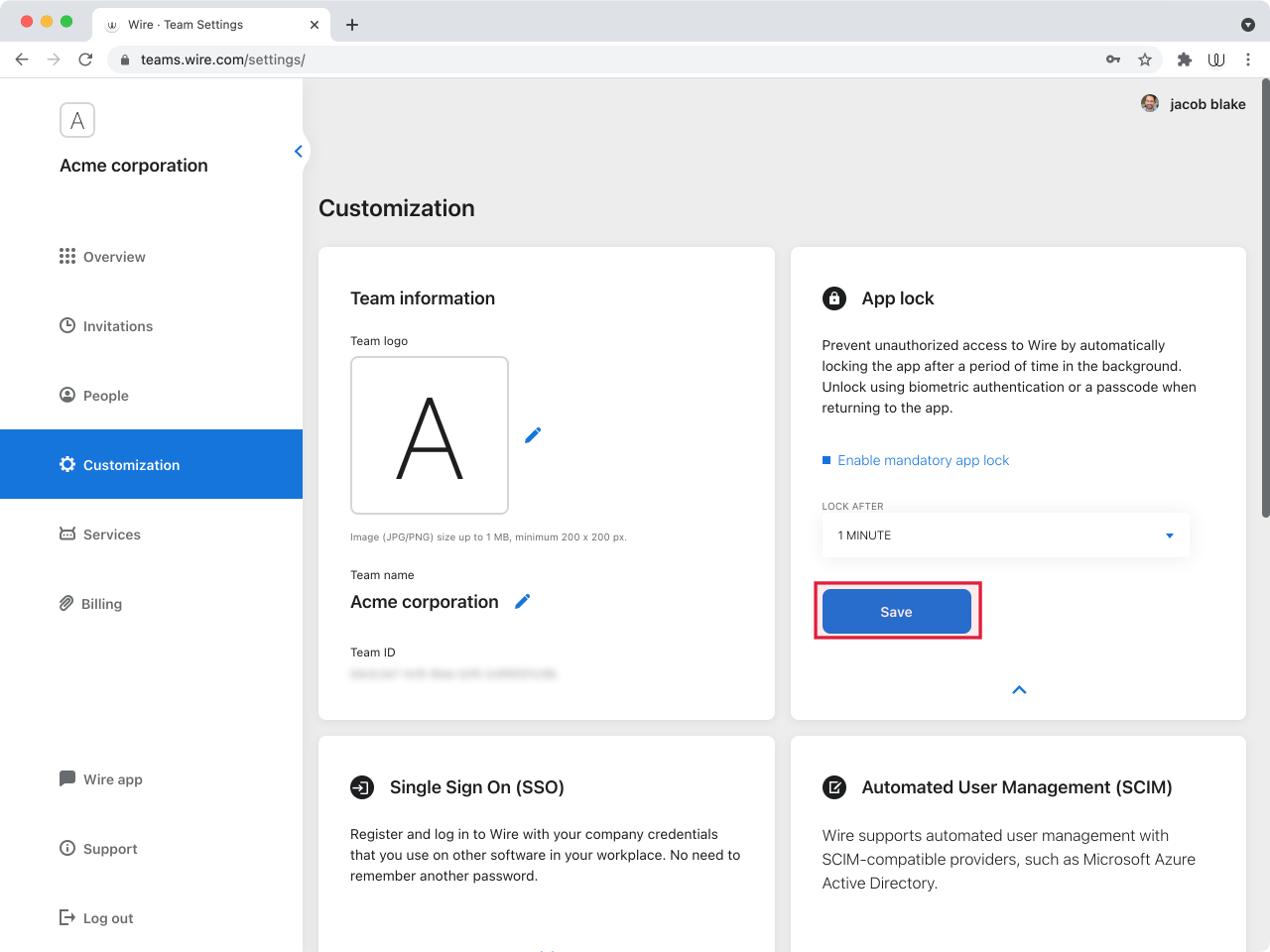The height and width of the screenshot is (952, 1270).
Task: Click the Invitations clock icon
Action: 67,325
